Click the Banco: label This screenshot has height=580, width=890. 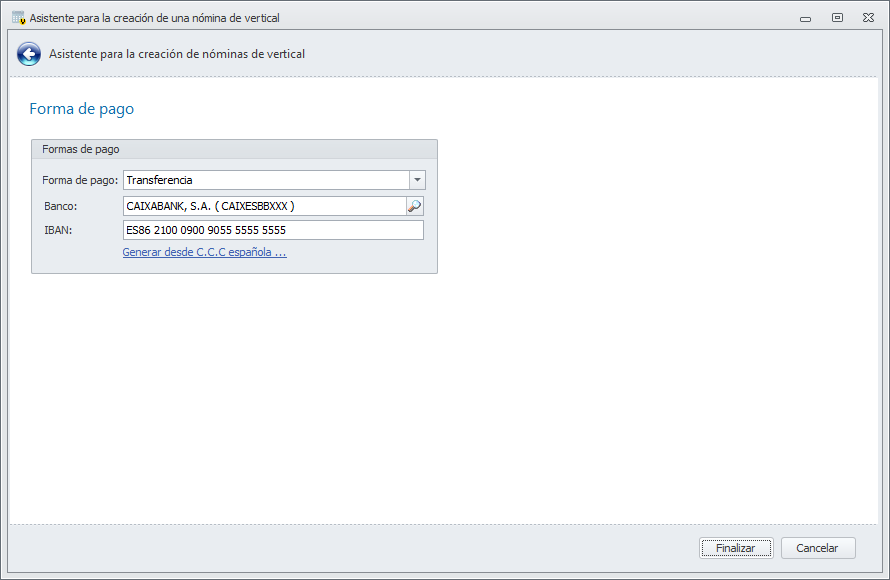point(61,206)
